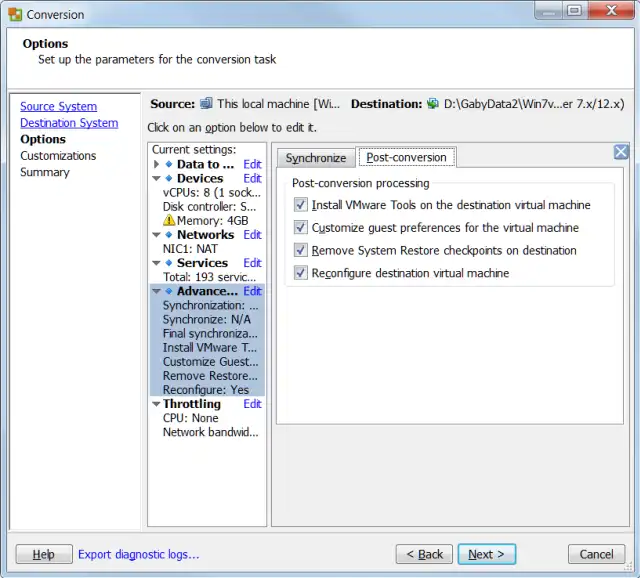The height and width of the screenshot is (578, 640).
Task: Uncheck Remove System Restore checkpoints on destination
Action: 301,250
